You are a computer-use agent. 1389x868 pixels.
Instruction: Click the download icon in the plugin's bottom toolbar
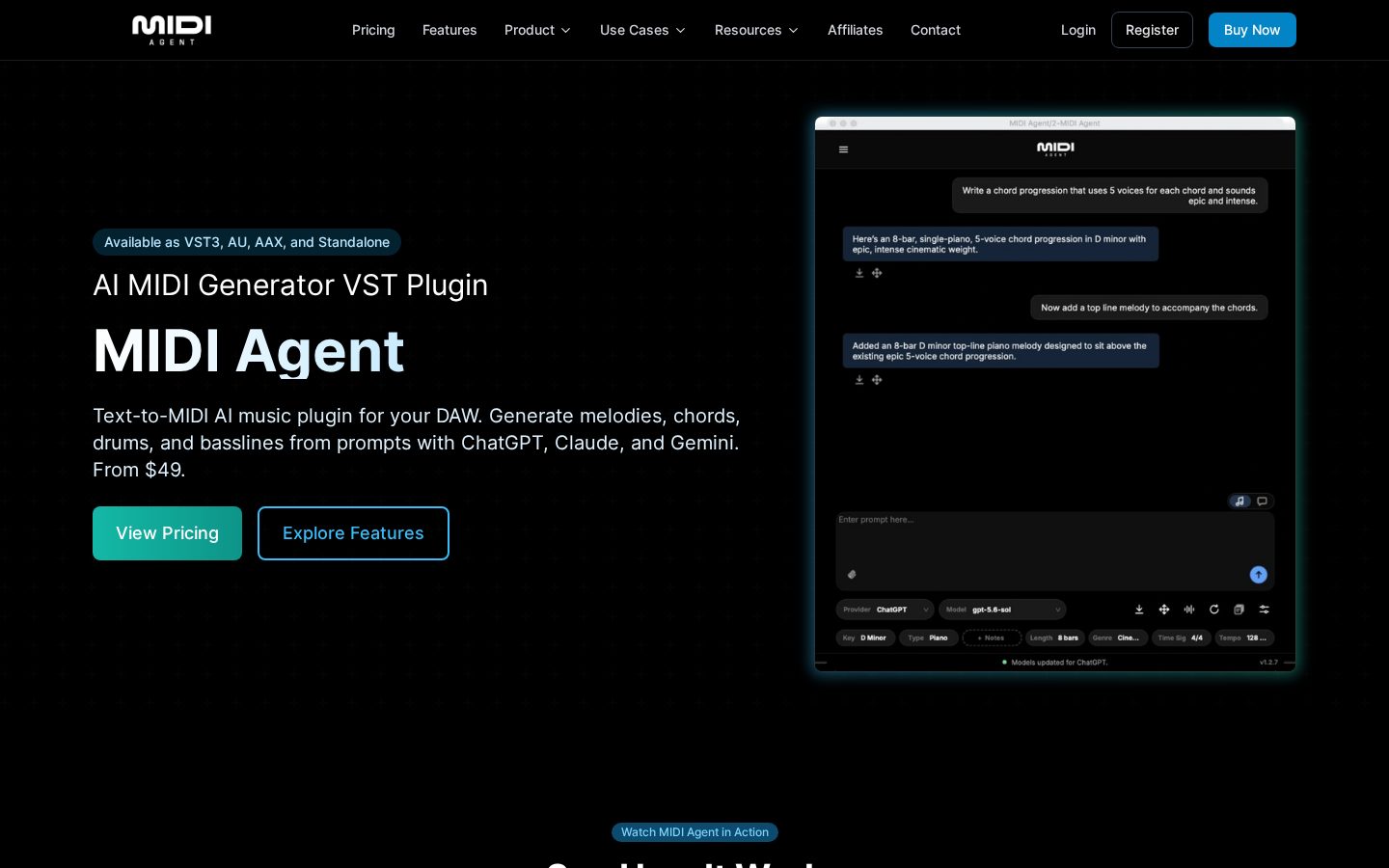click(x=1139, y=610)
